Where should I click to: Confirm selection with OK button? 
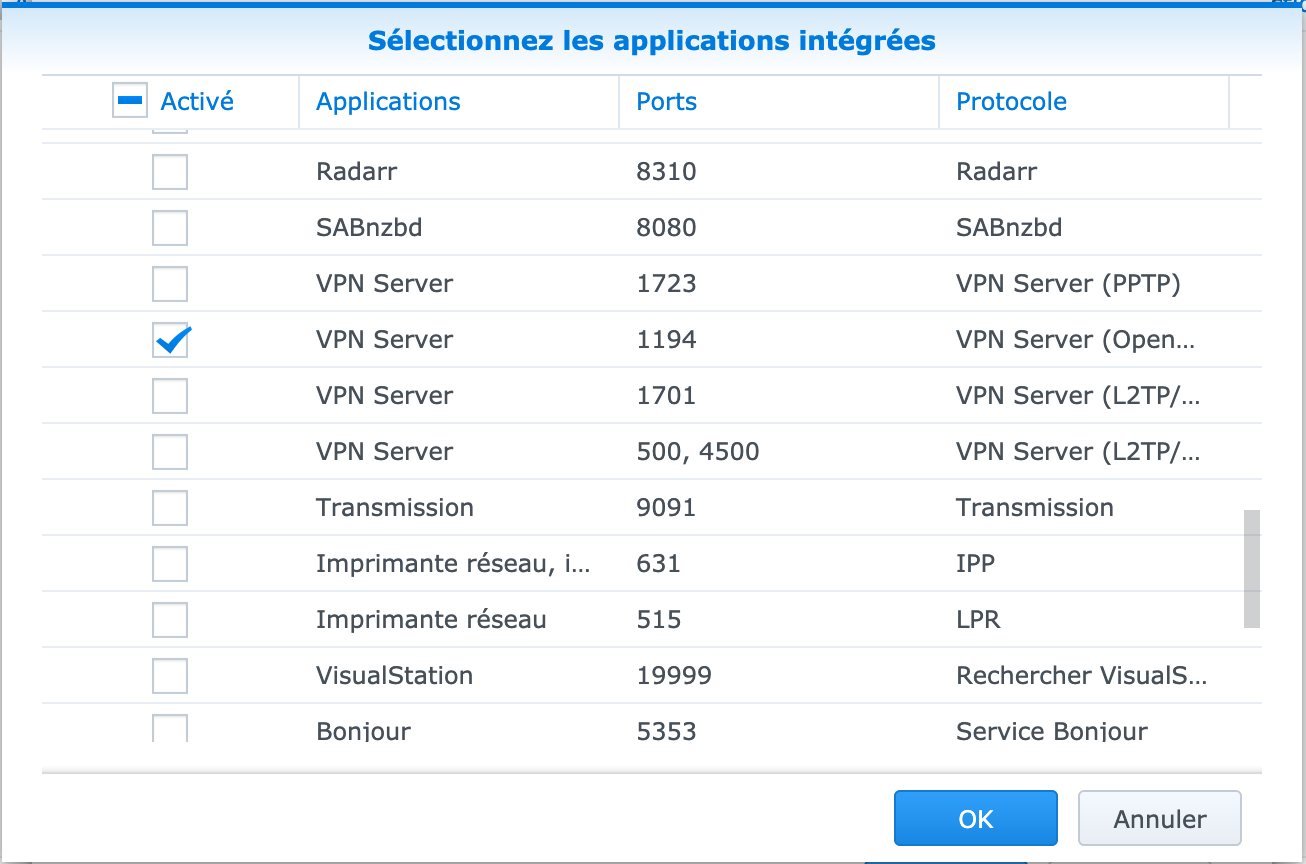(x=975, y=818)
